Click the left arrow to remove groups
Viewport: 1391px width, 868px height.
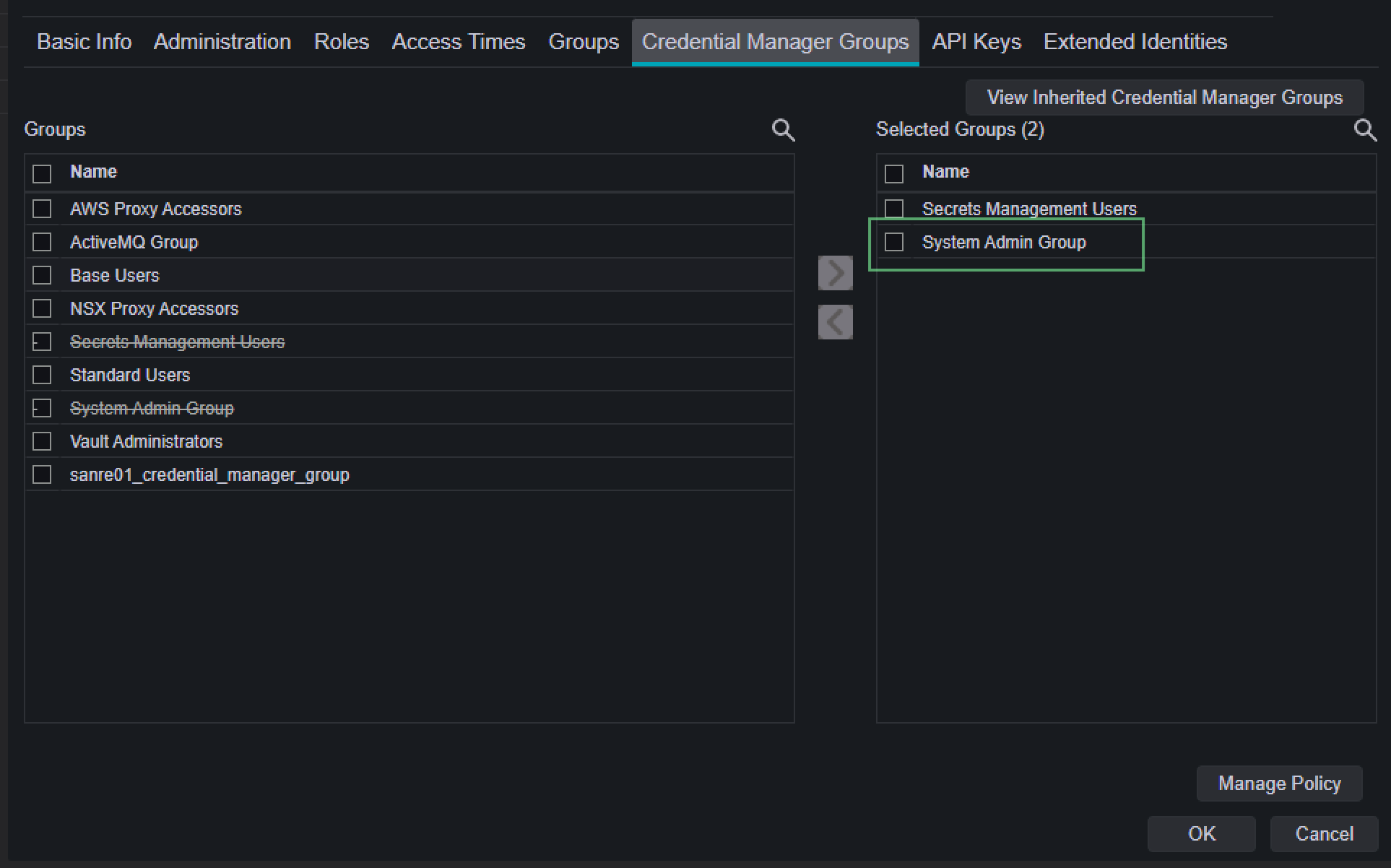[835, 321]
